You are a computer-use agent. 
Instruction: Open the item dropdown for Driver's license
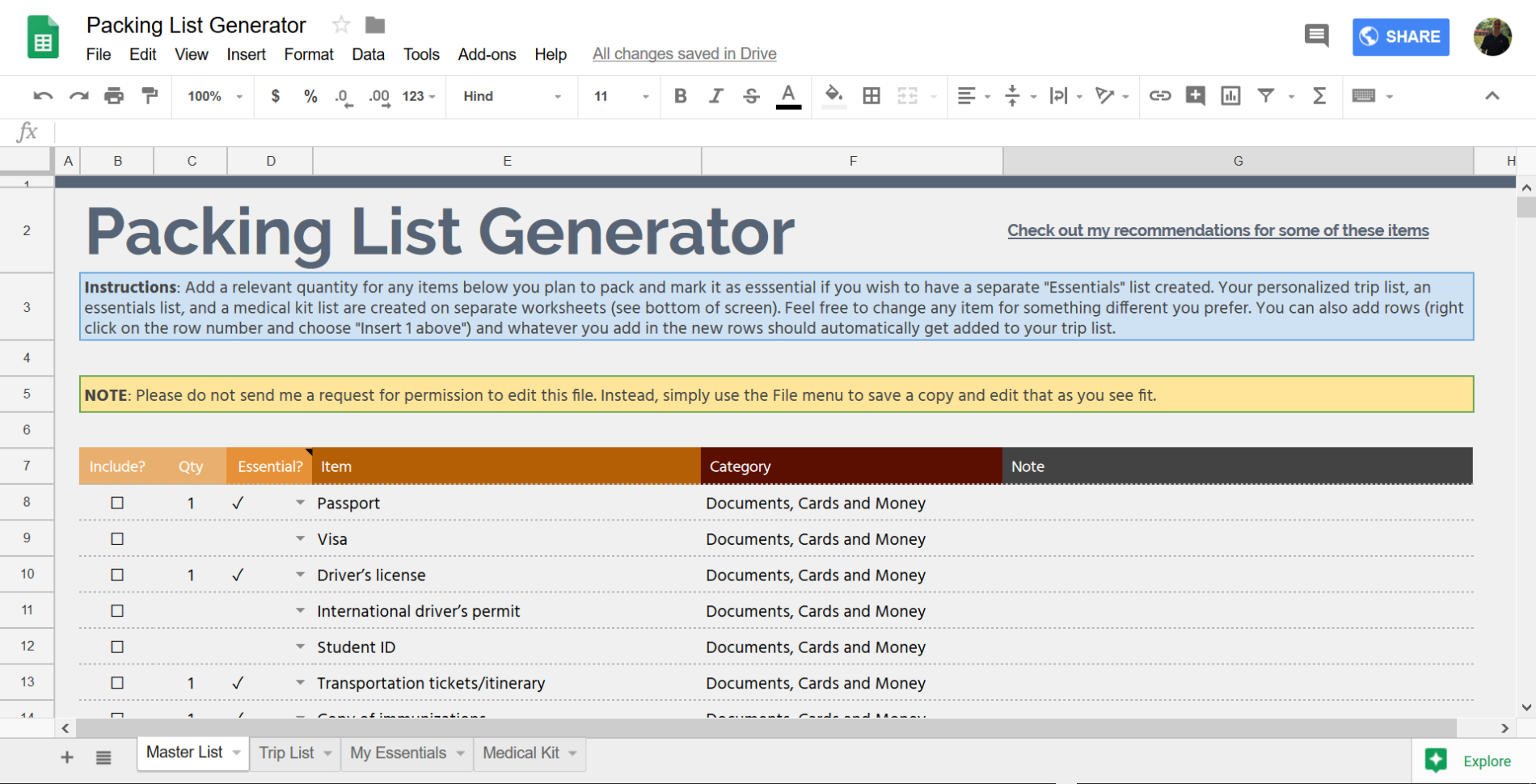pyautogui.click(x=300, y=575)
